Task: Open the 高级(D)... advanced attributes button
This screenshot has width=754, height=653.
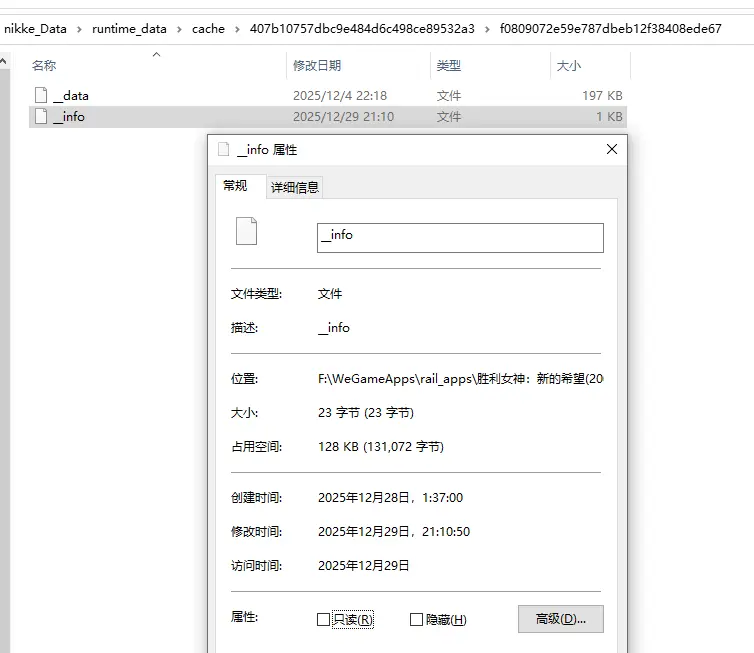Action: pos(560,619)
